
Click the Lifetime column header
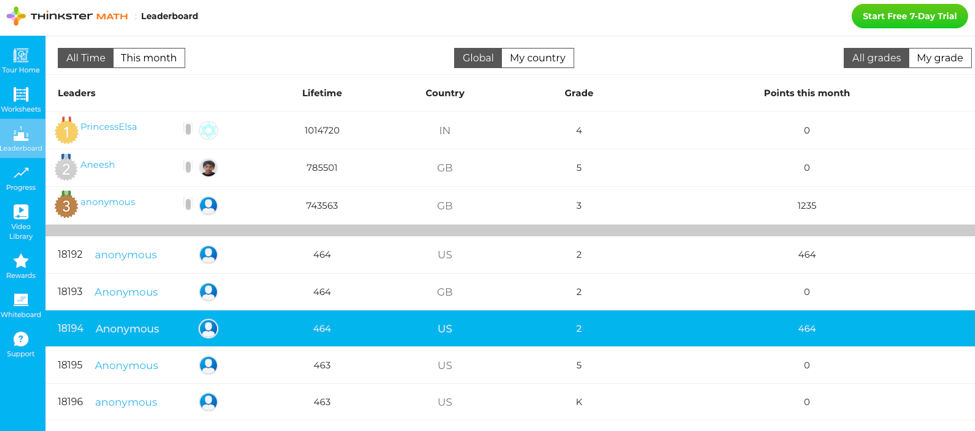322,93
